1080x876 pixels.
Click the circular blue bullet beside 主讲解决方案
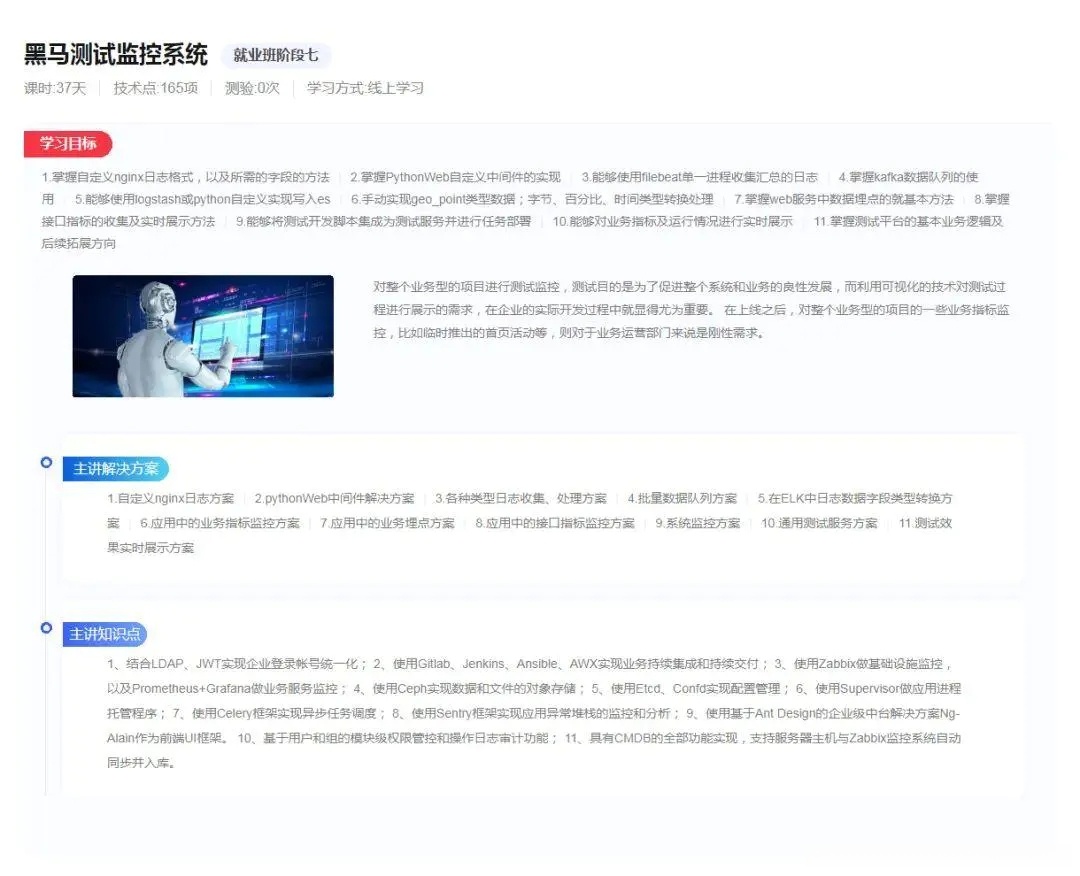coord(45,461)
